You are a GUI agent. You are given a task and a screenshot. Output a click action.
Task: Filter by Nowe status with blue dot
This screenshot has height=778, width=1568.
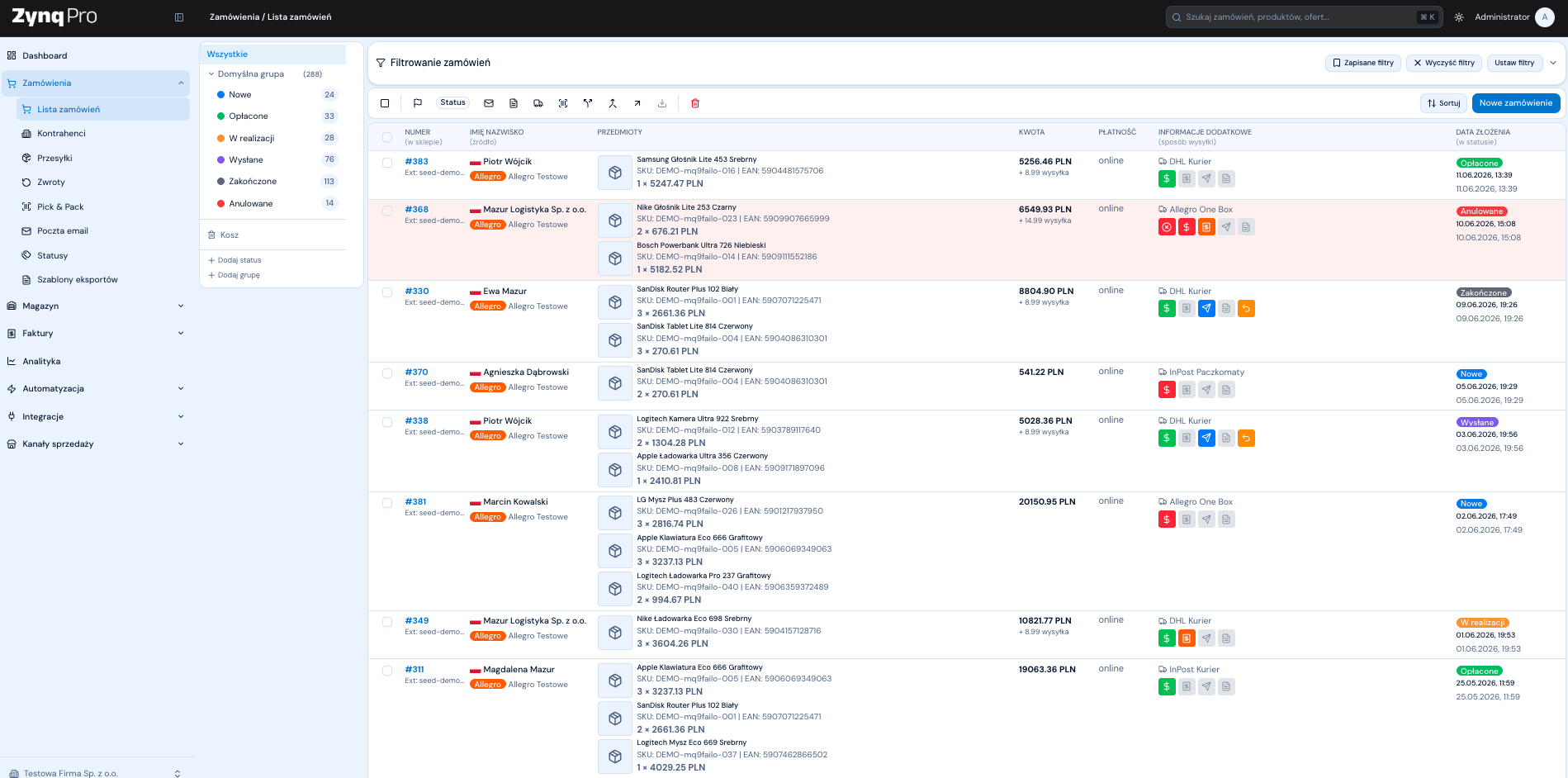pos(277,95)
